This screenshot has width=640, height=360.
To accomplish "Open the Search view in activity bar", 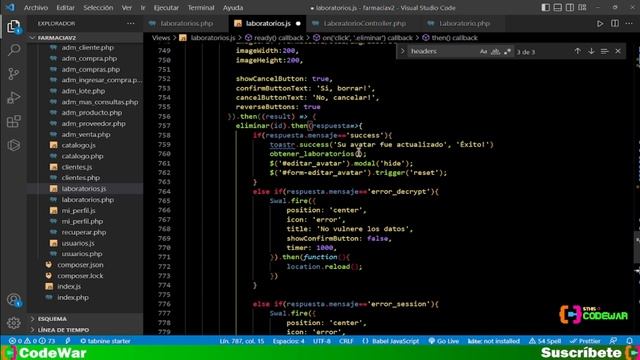I will [13, 50].
